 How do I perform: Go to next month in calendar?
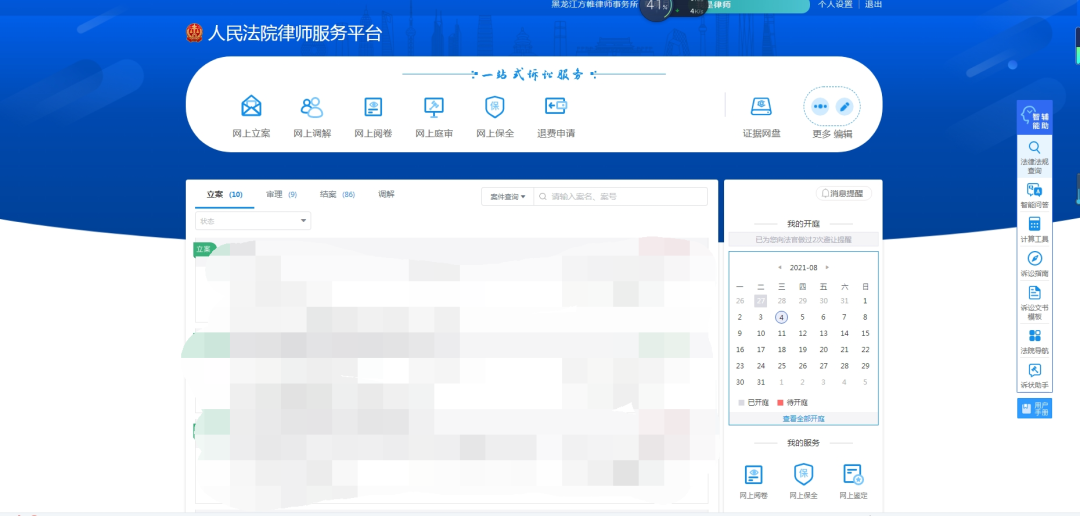coord(827,267)
